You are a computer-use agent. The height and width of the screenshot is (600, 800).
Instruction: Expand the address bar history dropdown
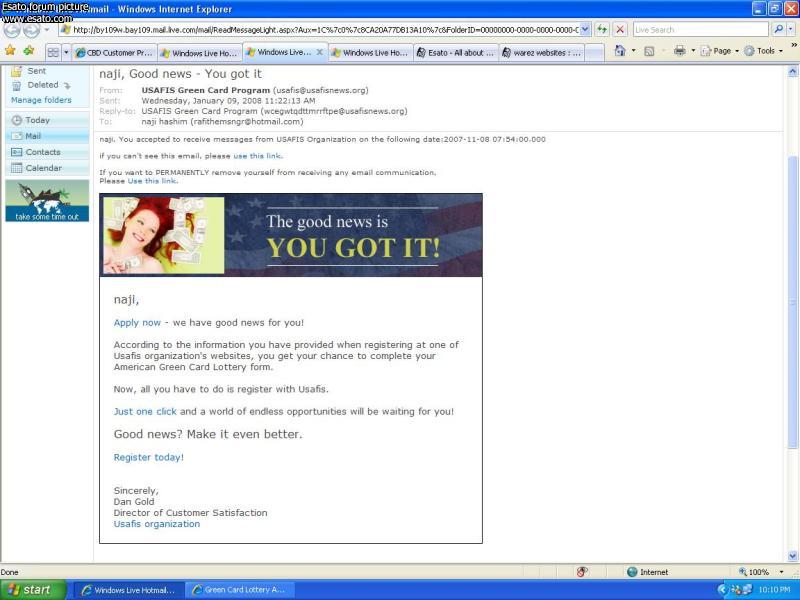click(585, 30)
